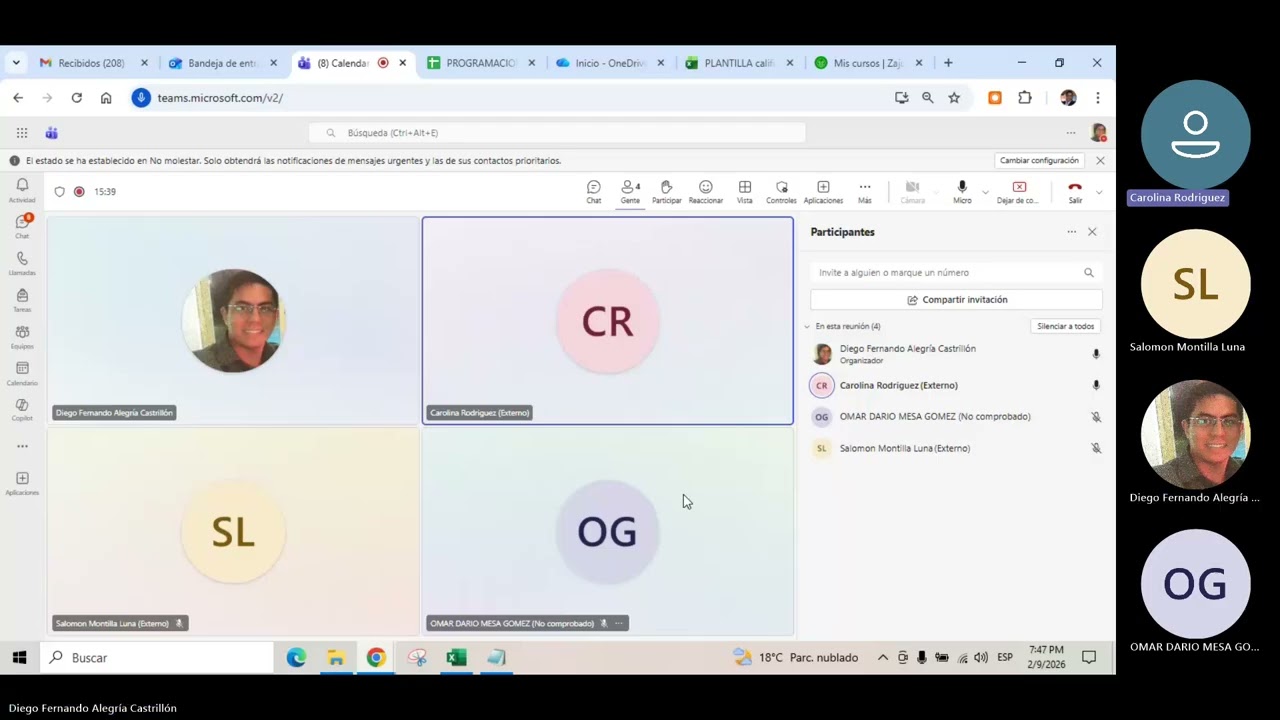Image resolution: width=1280 pixels, height=720 pixels.
Task: Open the Controles meeting option
Action: pos(782,192)
